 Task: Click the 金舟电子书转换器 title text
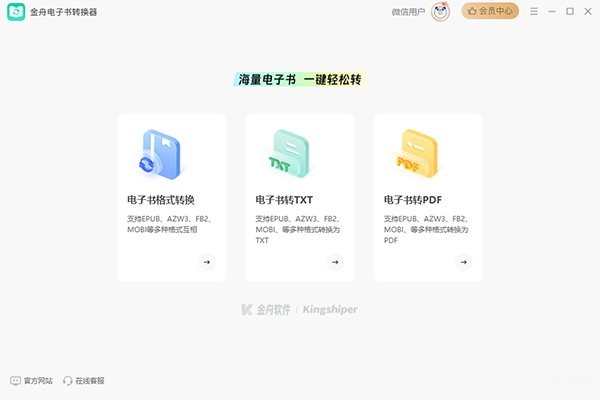click(64, 12)
